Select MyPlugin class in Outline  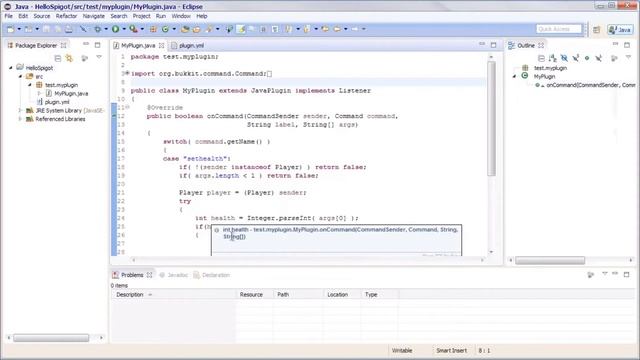pyautogui.click(x=544, y=76)
